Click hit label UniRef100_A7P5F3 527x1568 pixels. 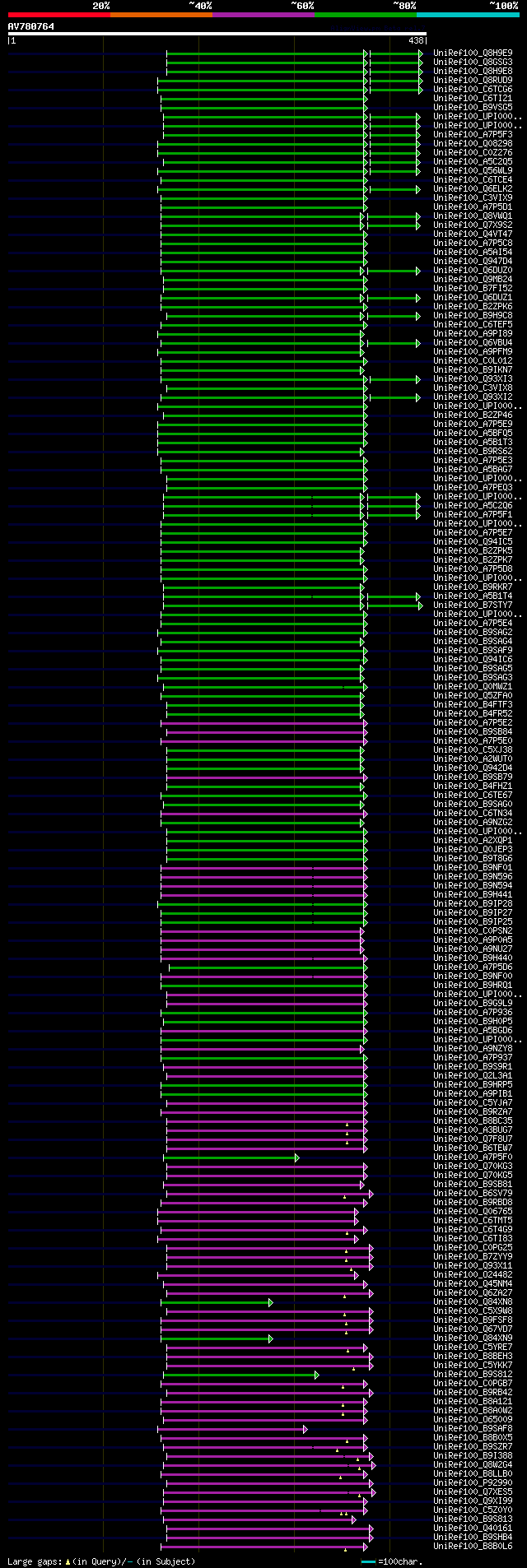(473, 134)
